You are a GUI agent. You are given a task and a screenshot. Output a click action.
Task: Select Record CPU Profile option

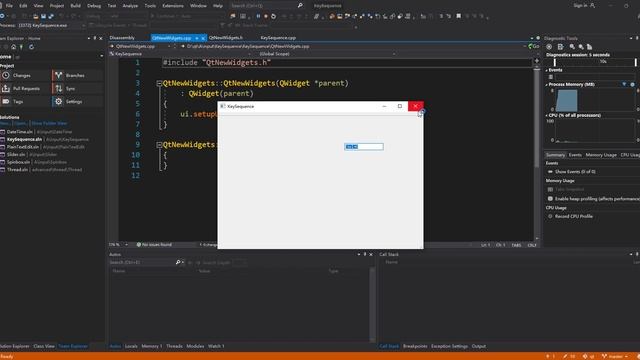[x=550, y=216]
